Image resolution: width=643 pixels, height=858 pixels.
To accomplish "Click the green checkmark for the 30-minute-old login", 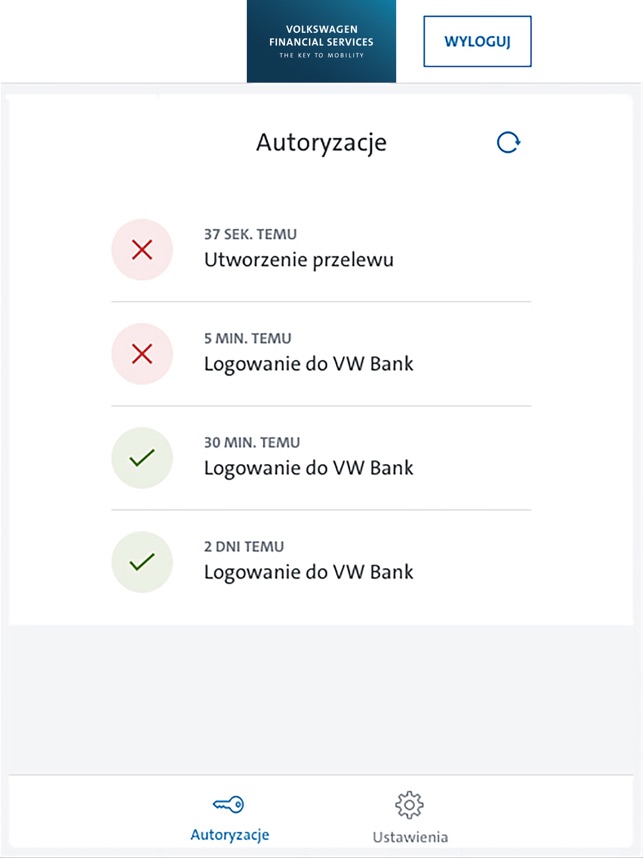I will pyautogui.click(x=142, y=458).
